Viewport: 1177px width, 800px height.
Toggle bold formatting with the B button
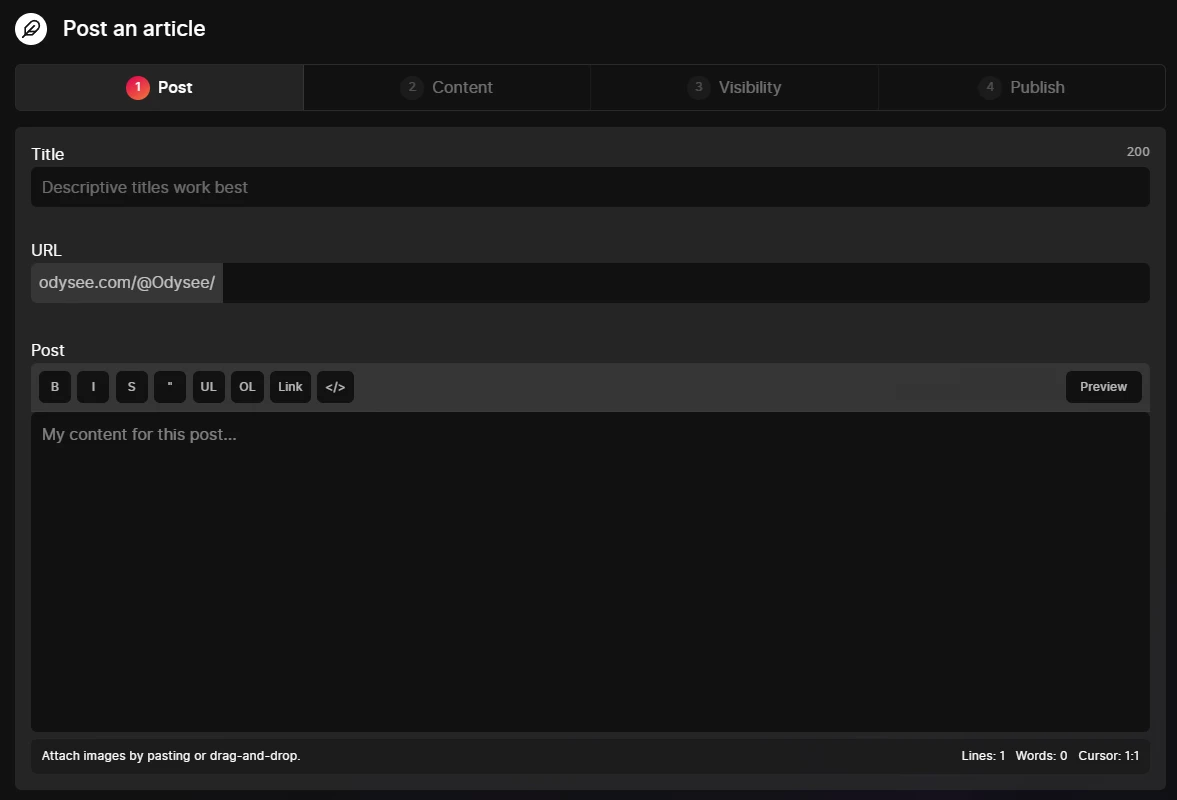(55, 387)
